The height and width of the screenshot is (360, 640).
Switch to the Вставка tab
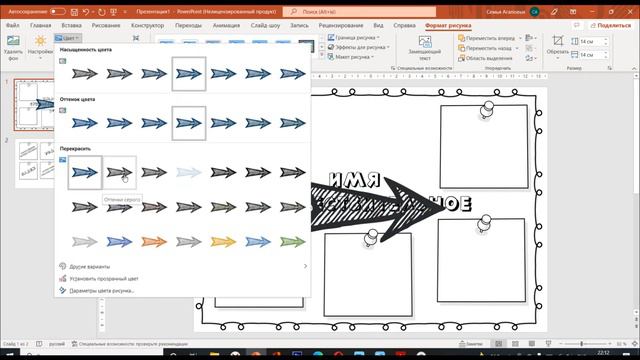click(x=71, y=25)
